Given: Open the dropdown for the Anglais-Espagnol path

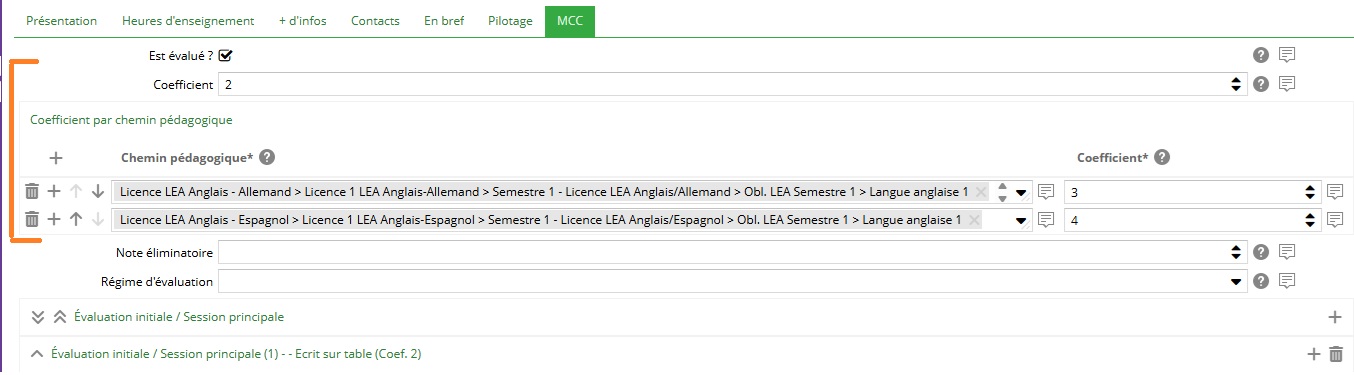Looking at the screenshot, I should [x=1021, y=221].
